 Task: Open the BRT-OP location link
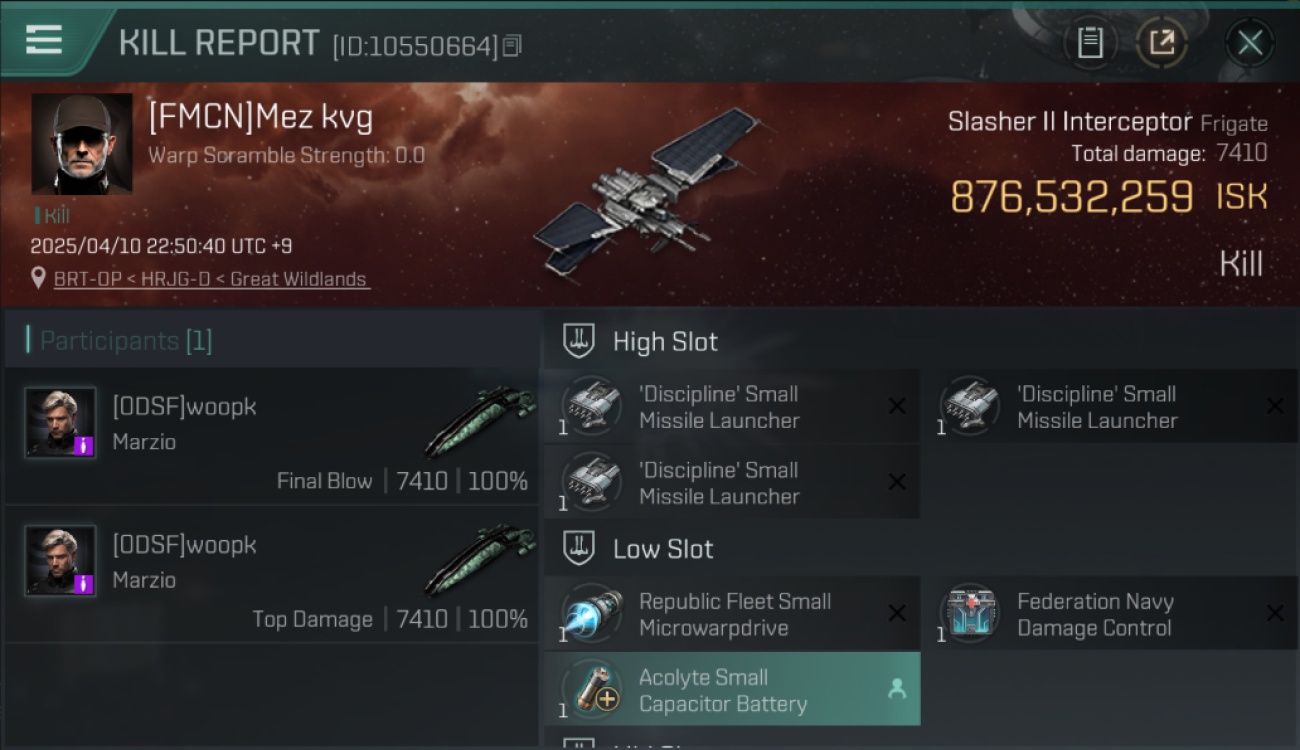(x=211, y=279)
